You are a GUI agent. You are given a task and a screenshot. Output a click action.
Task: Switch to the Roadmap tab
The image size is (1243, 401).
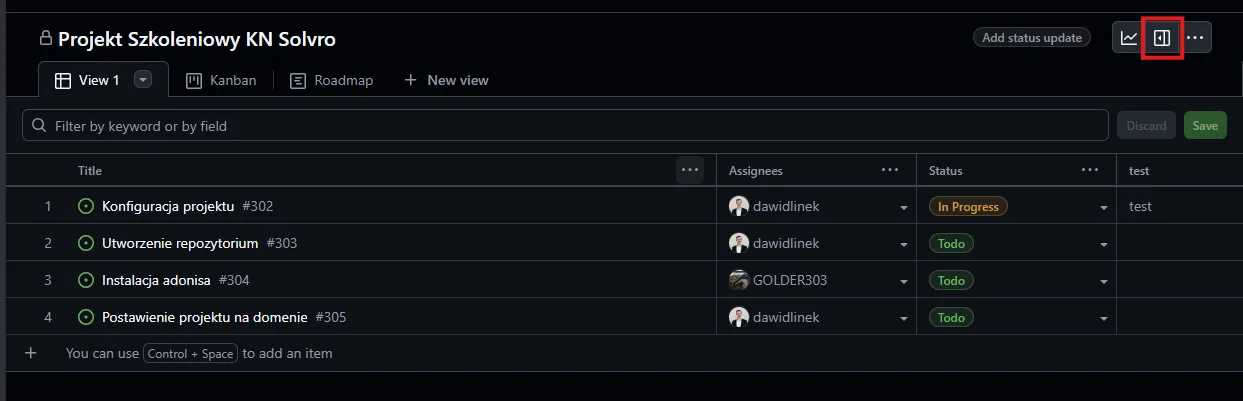point(332,80)
